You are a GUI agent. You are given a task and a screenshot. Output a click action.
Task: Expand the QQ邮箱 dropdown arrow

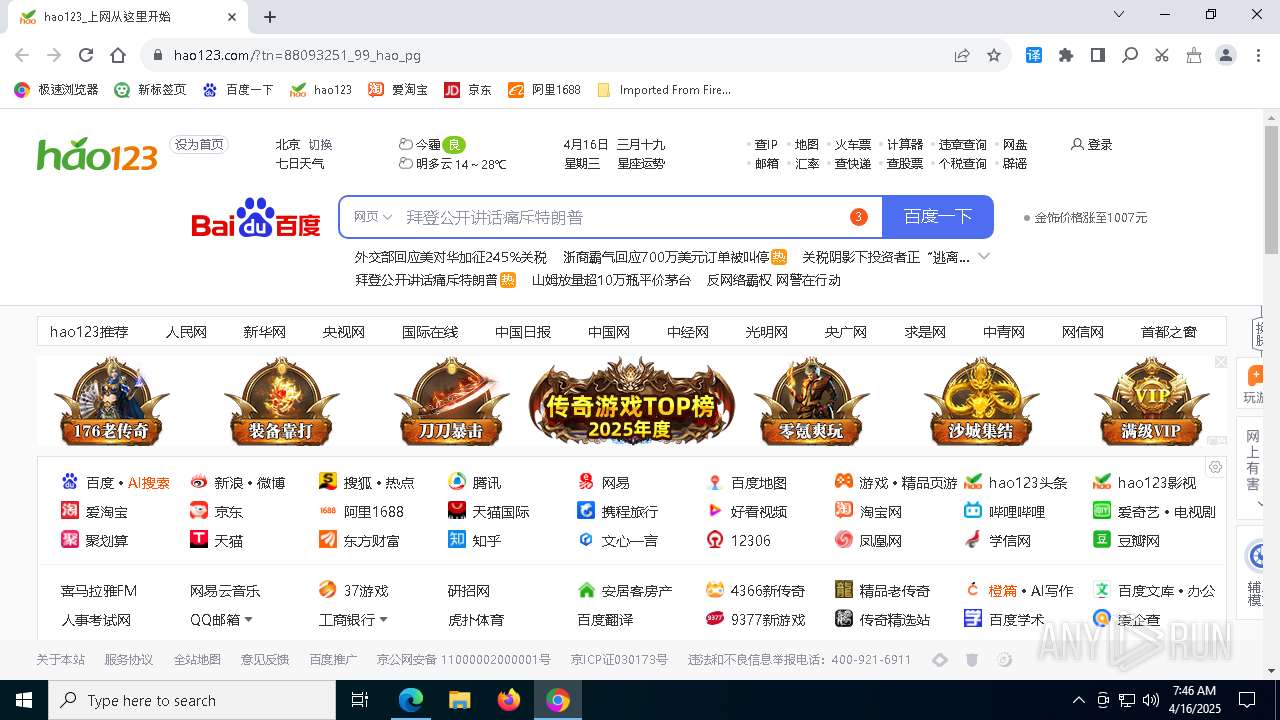248,620
